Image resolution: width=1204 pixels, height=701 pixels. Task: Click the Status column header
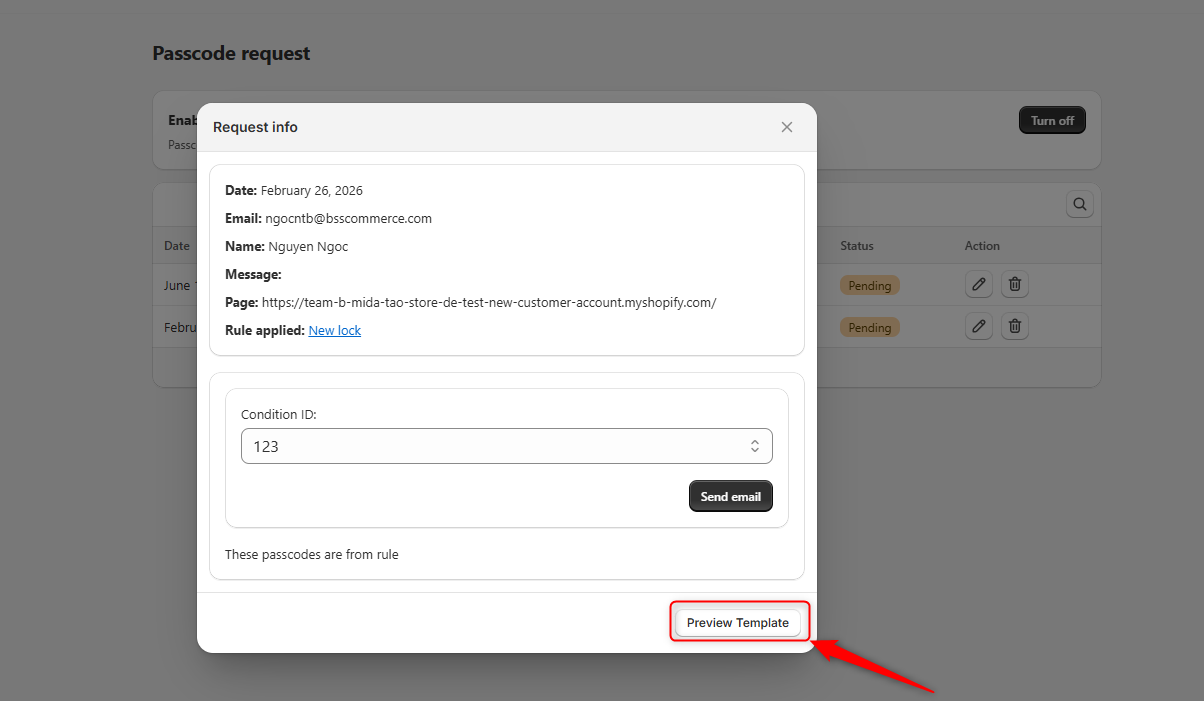point(856,246)
